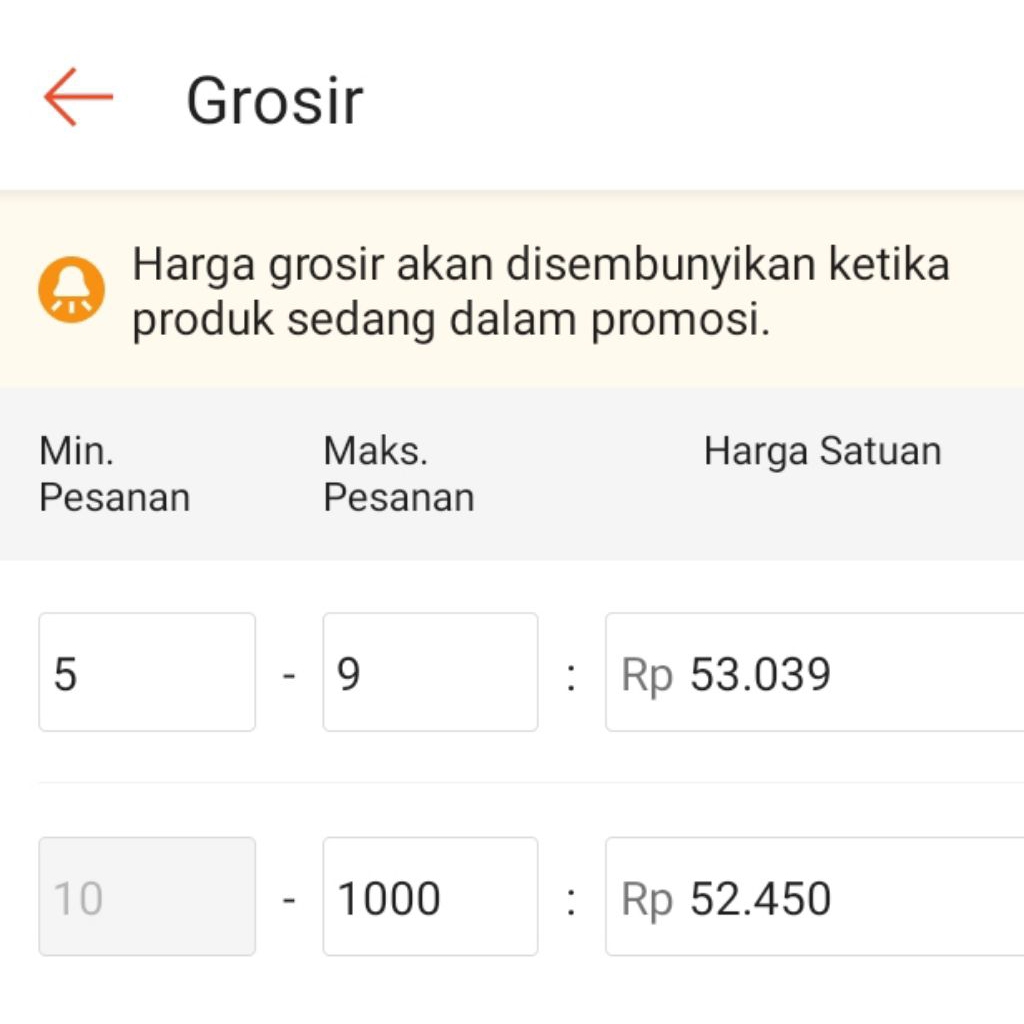This screenshot has width=1024, height=1024.
Task: Edit the unit price field showing 53.039
Action: (850, 672)
